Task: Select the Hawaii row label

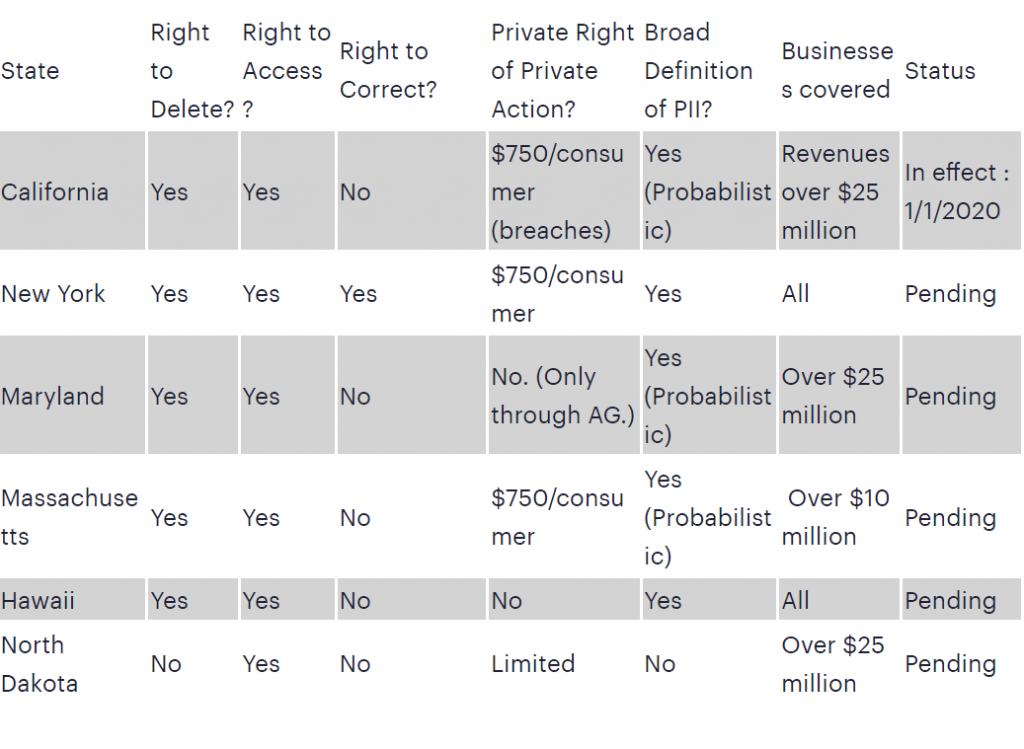Action: (38, 601)
